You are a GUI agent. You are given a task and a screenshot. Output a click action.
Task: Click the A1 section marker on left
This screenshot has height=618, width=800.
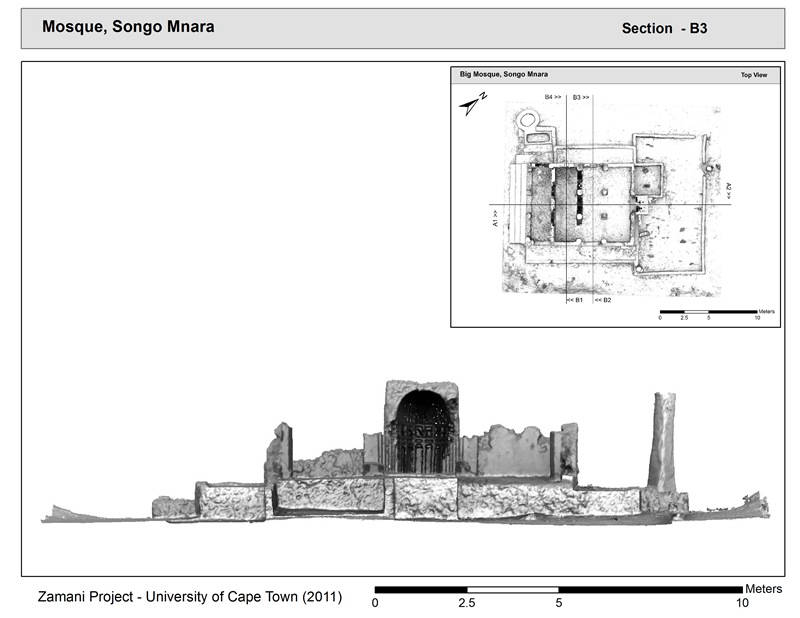click(x=495, y=219)
